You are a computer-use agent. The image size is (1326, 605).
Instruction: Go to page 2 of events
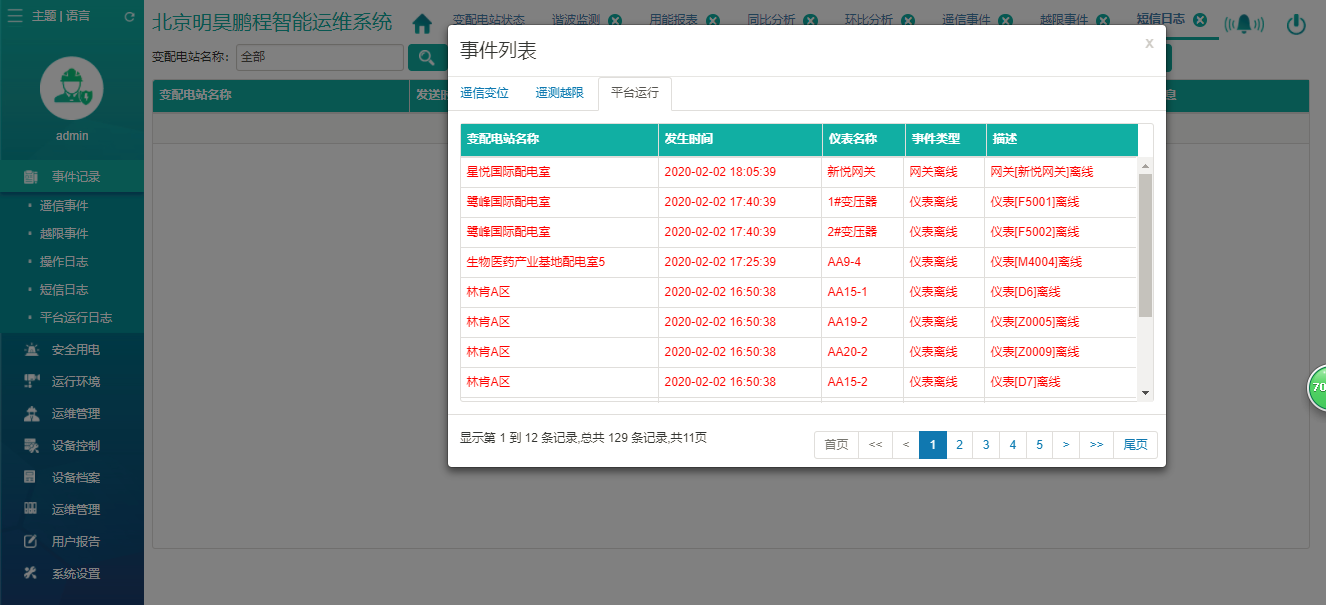pyautogui.click(x=959, y=445)
